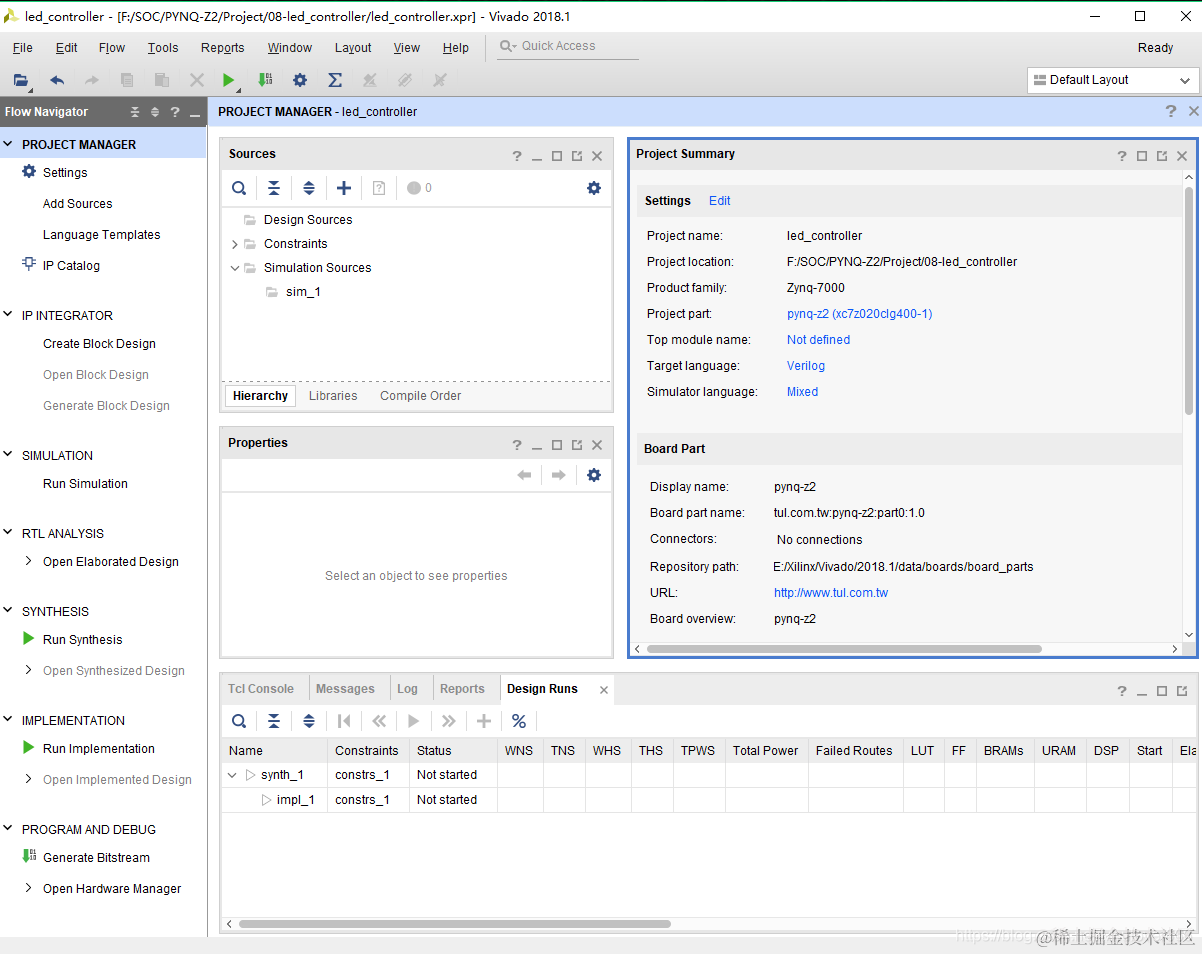1202x954 pixels.
Task: Switch to Libraries tab in Sources
Action: point(333,396)
